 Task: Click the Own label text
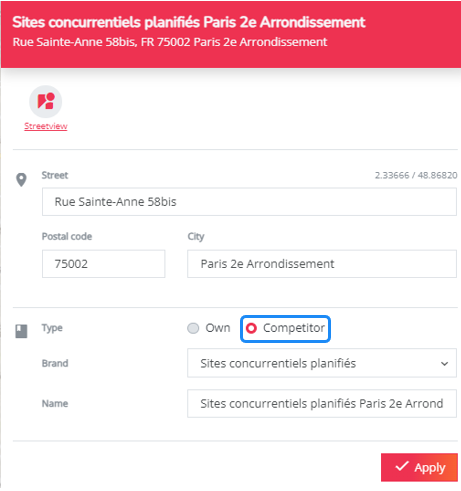218,328
